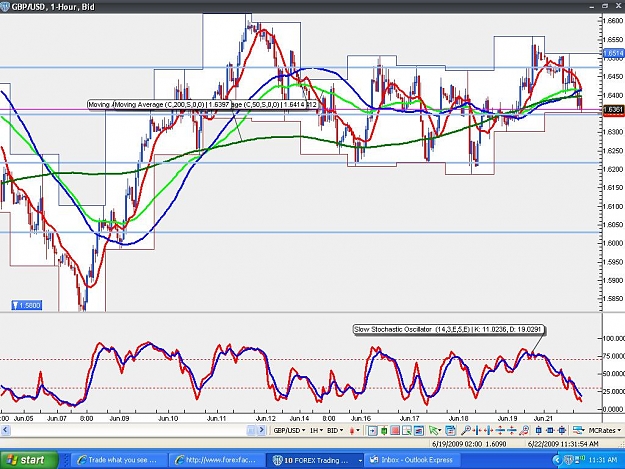Click the blue horizontal fit icon
Image resolution: width=625 pixels, height=469 pixels.
[x=550, y=430]
